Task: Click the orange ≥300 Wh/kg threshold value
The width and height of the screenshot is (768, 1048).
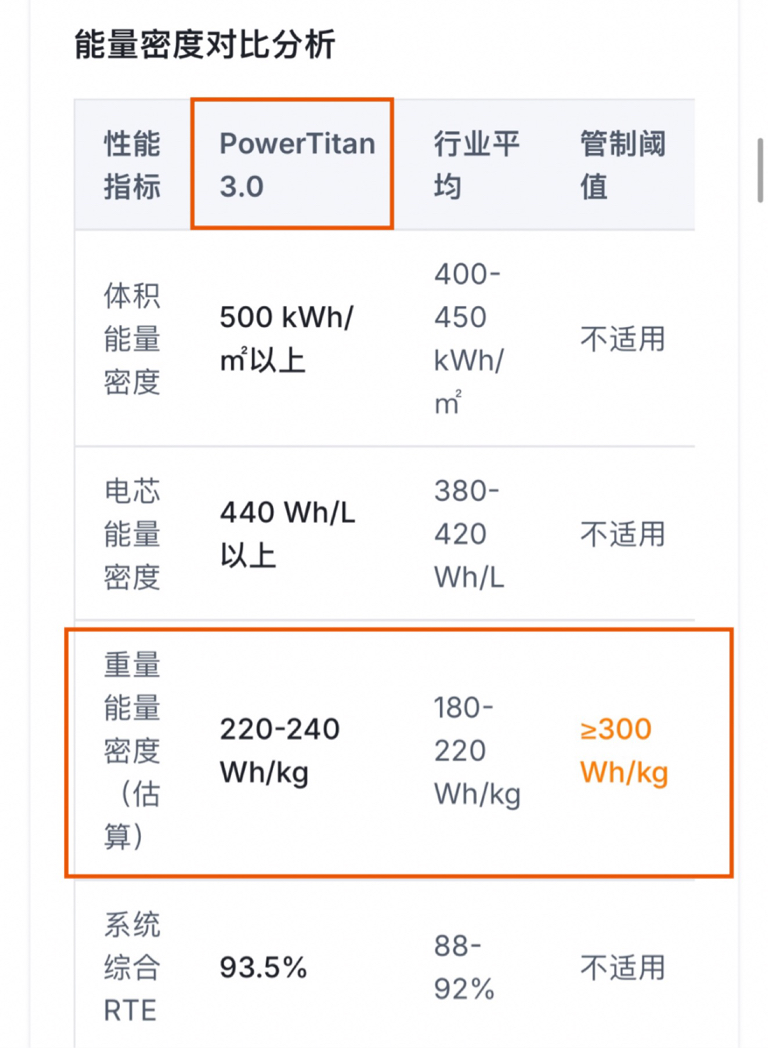Action: (624, 751)
